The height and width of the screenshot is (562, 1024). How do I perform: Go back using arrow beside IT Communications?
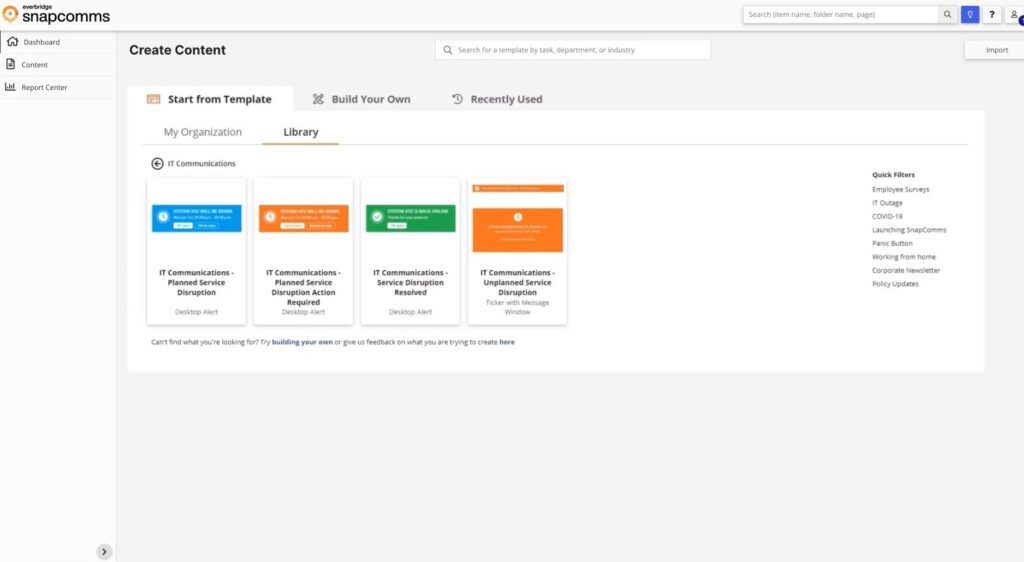pos(157,163)
